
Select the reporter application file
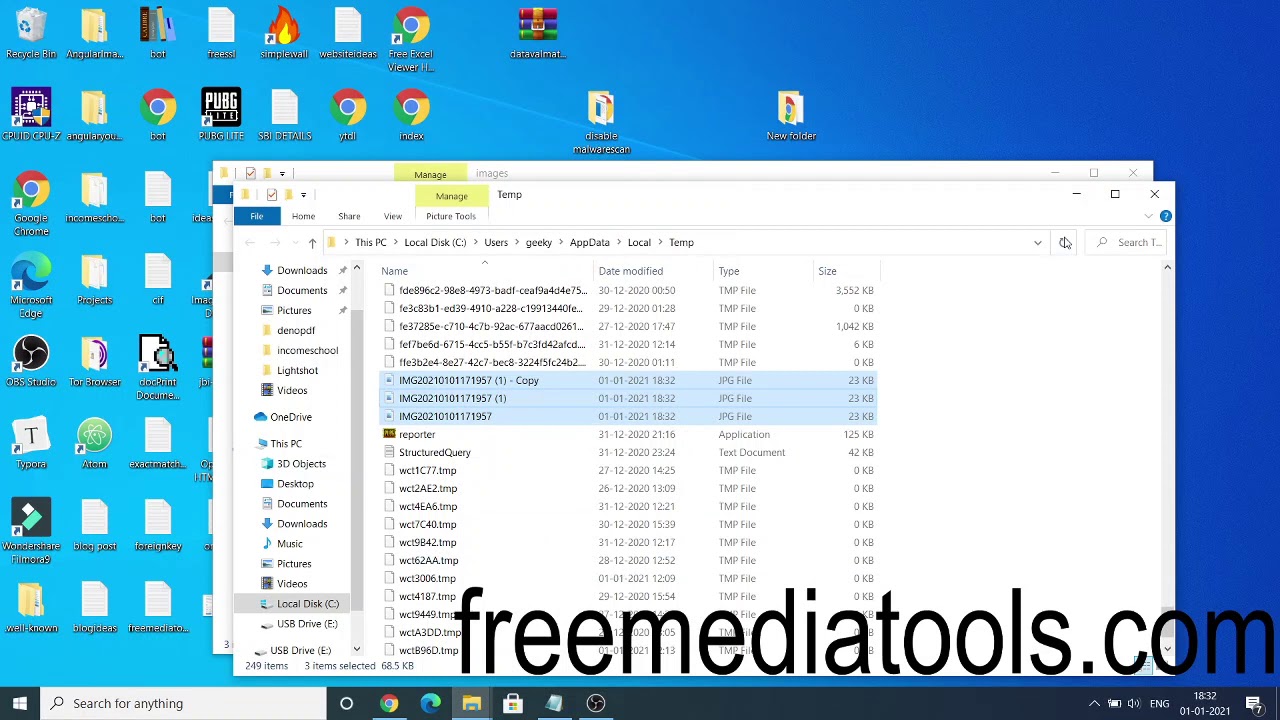pyautogui.click(x=417, y=435)
